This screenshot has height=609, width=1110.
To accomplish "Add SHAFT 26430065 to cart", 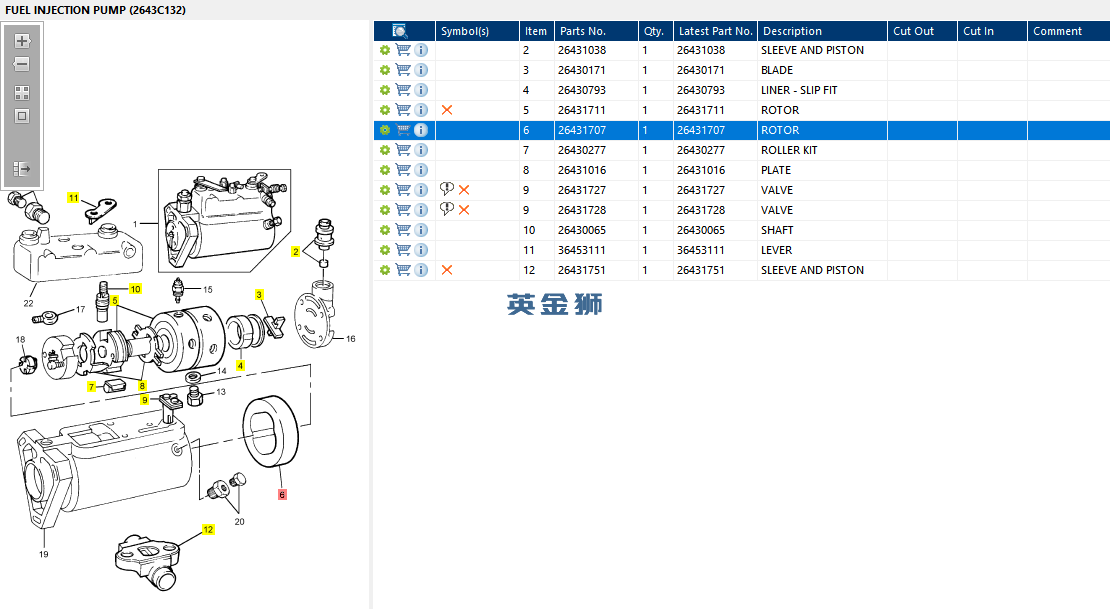I will 403,230.
